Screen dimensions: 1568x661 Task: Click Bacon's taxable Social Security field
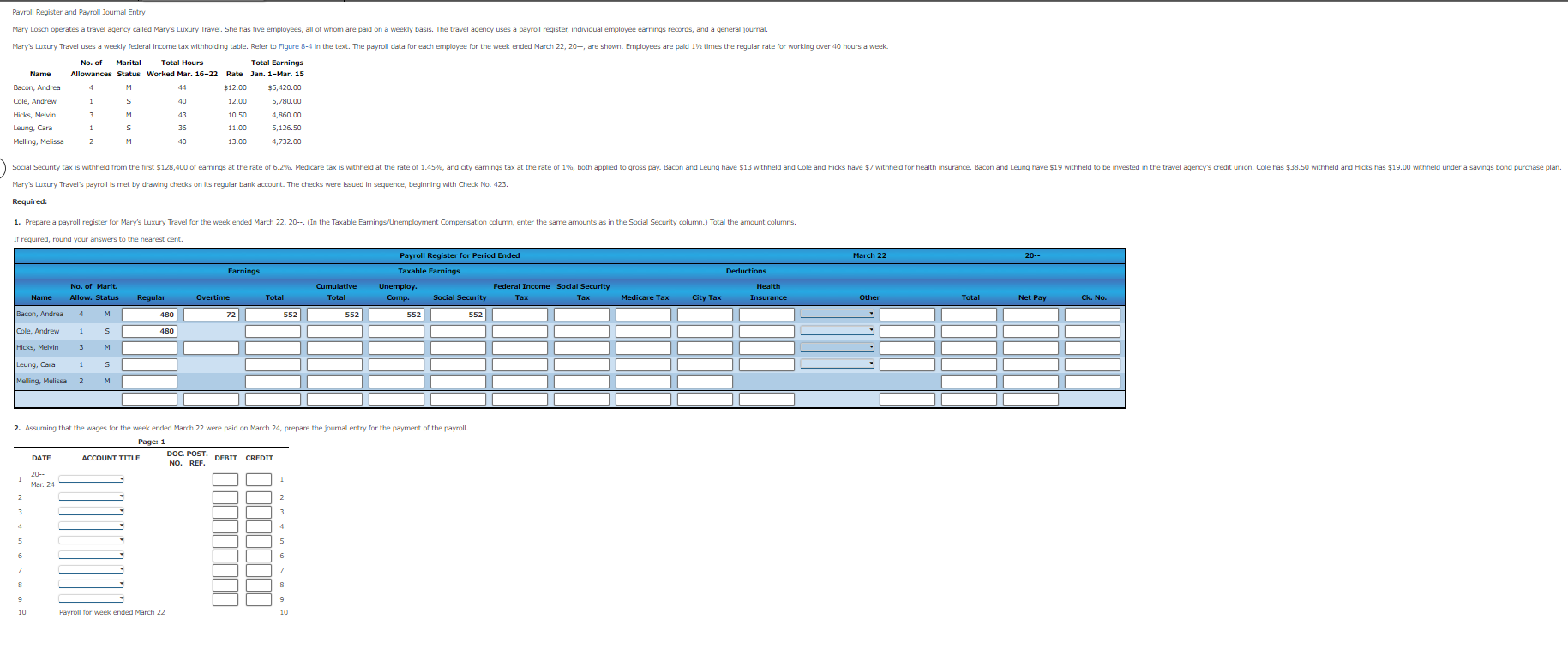pos(458,315)
